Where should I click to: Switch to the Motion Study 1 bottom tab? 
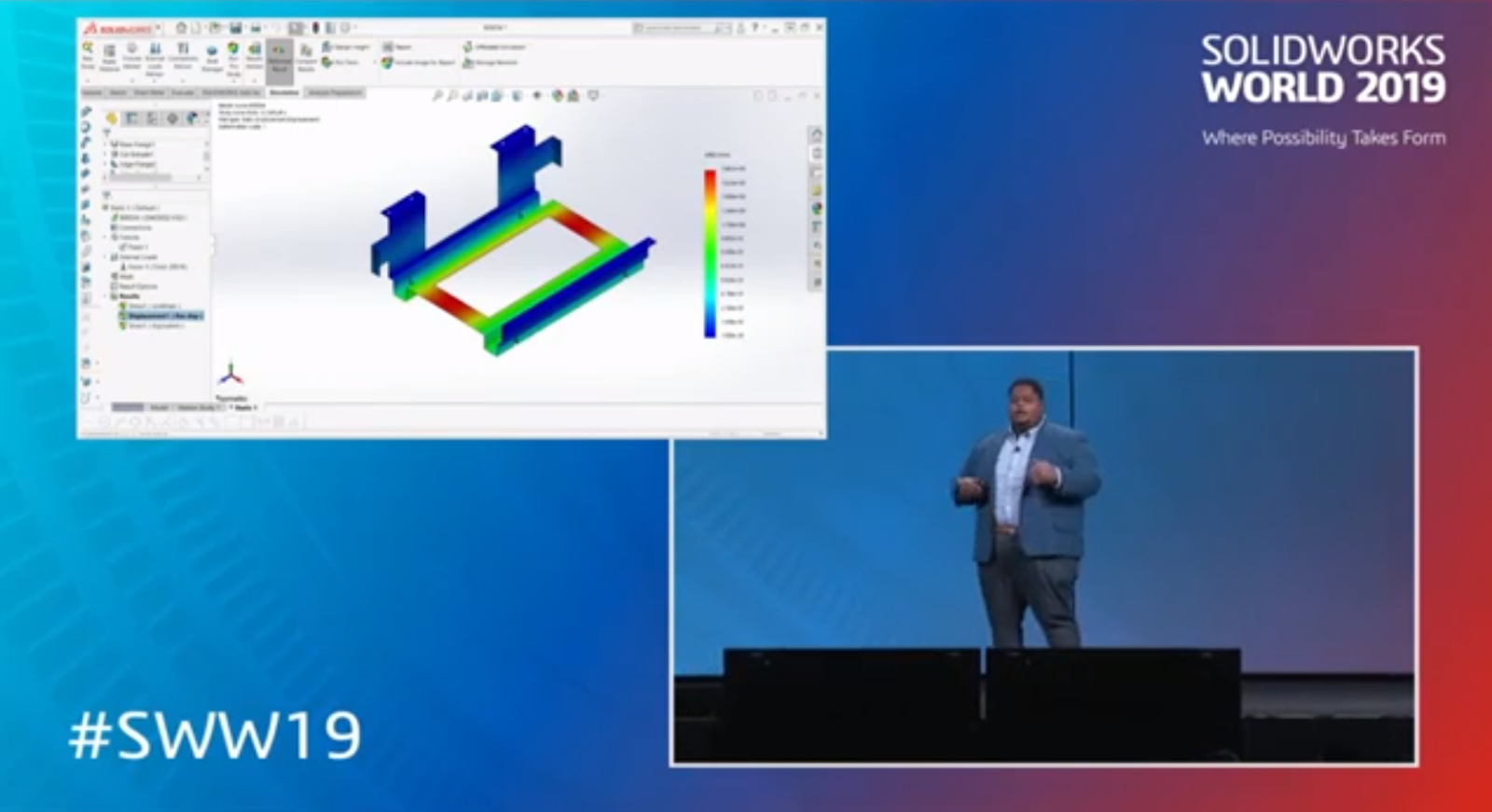coord(199,407)
